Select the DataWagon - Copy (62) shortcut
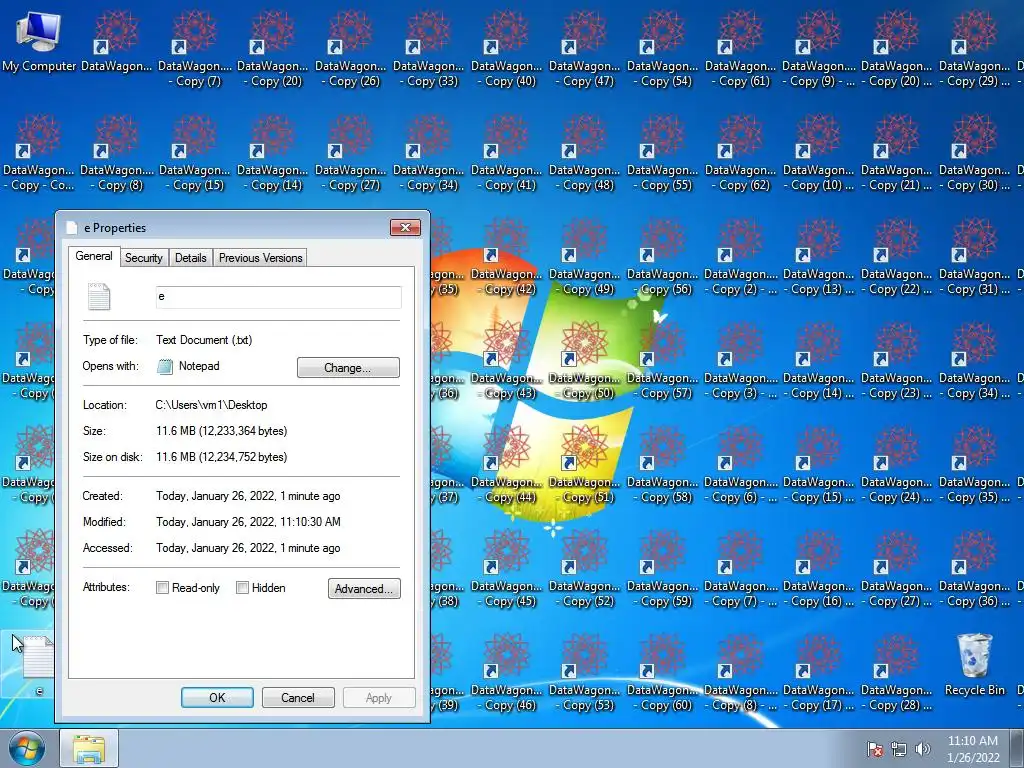 (x=741, y=153)
